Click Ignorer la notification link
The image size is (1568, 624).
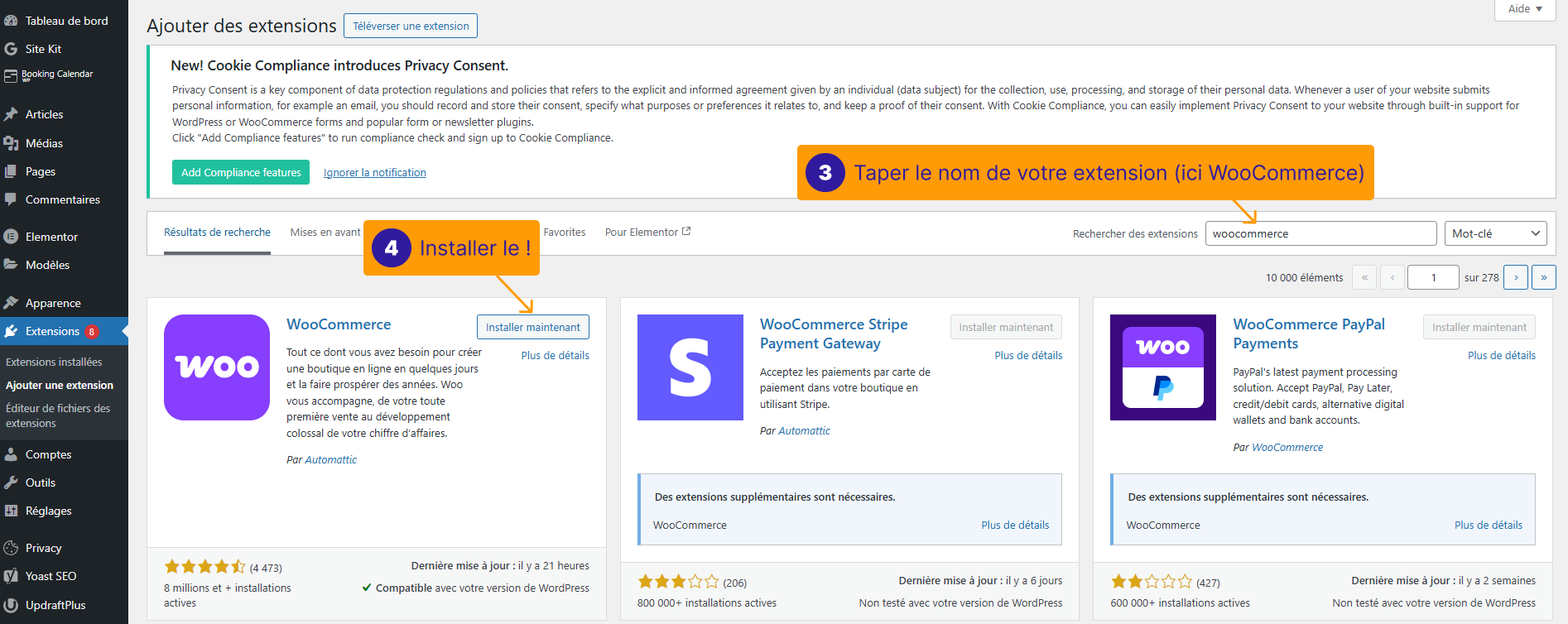tap(375, 172)
